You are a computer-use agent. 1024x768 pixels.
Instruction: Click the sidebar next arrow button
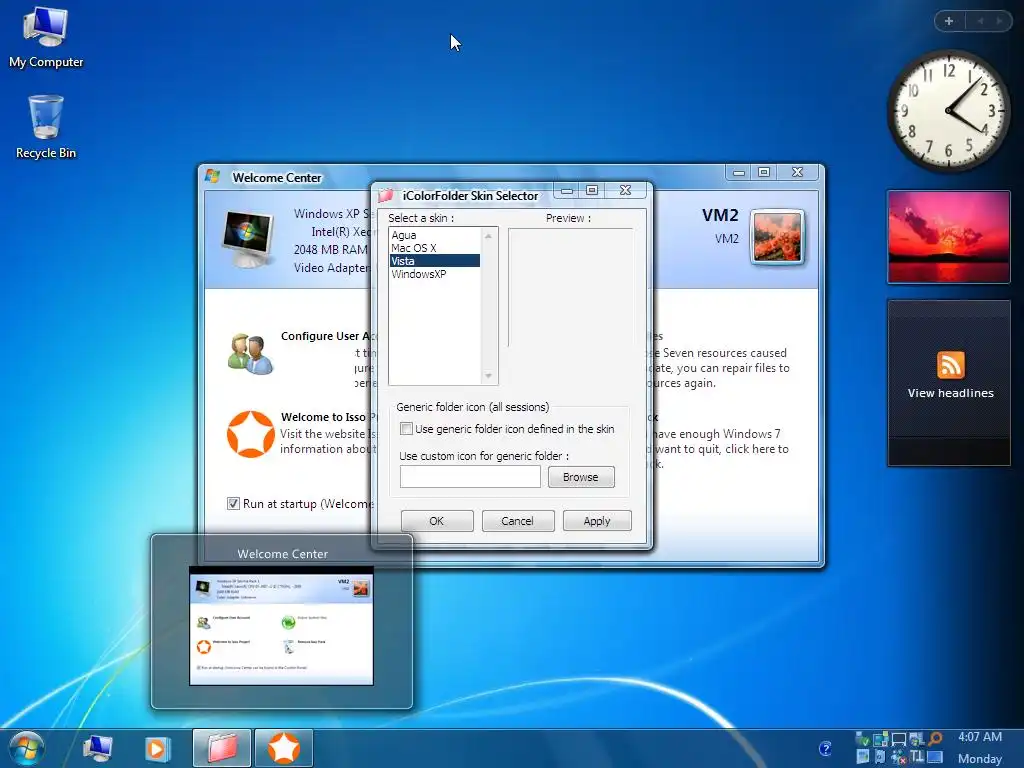[x=999, y=21]
